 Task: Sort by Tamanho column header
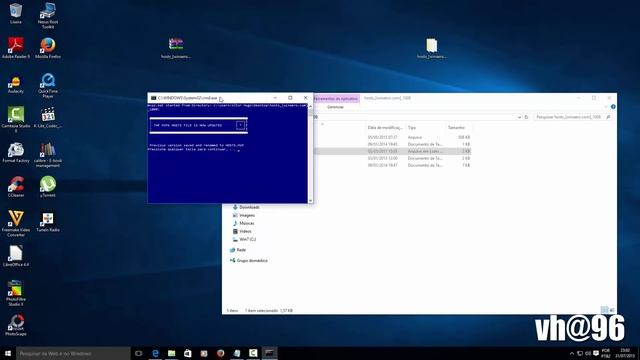point(456,128)
